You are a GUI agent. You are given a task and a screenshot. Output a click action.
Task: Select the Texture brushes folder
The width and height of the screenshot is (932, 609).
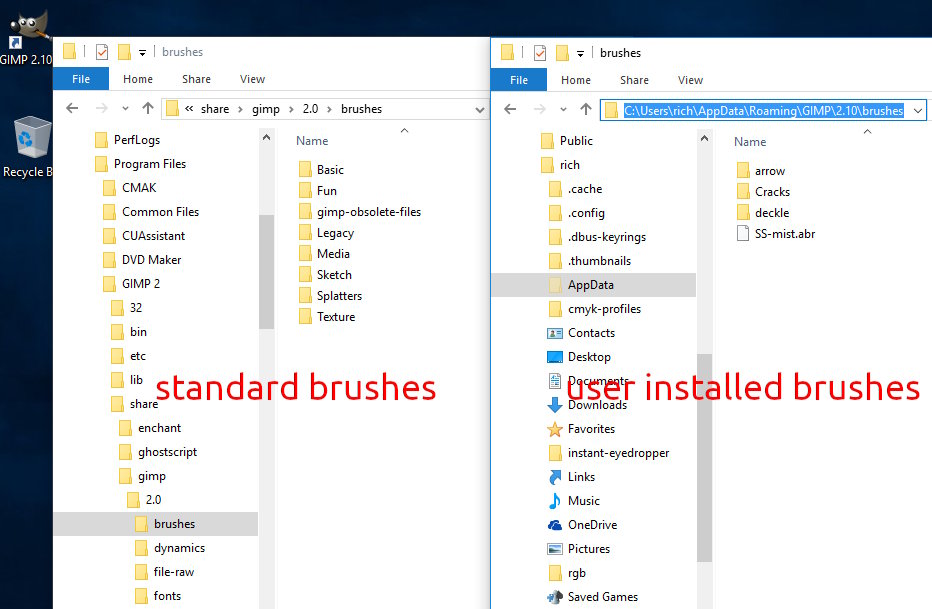(326, 317)
